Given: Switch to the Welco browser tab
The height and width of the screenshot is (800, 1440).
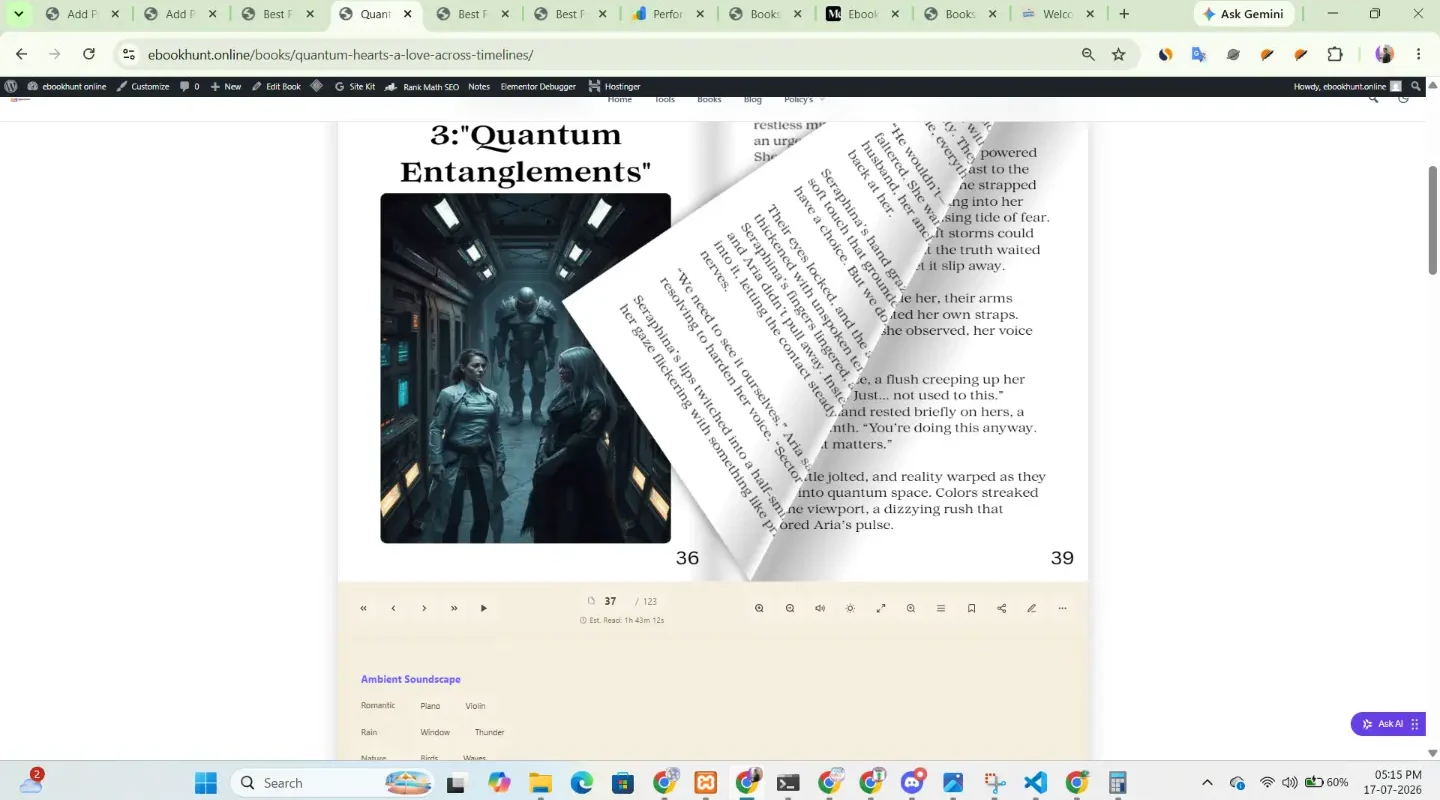Looking at the screenshot, I should (1058, 14).
